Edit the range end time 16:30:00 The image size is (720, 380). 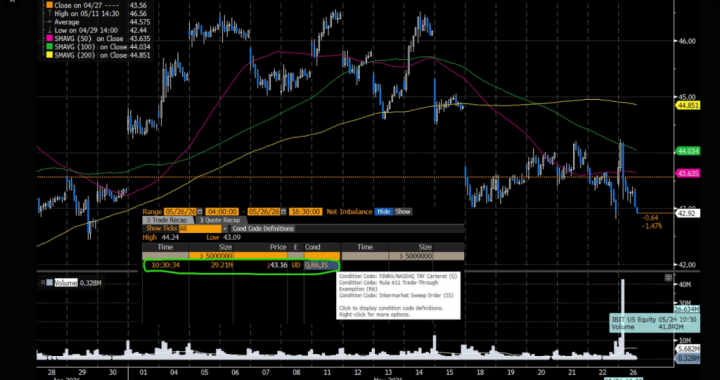pyautogui.click(x=305, y=212)
